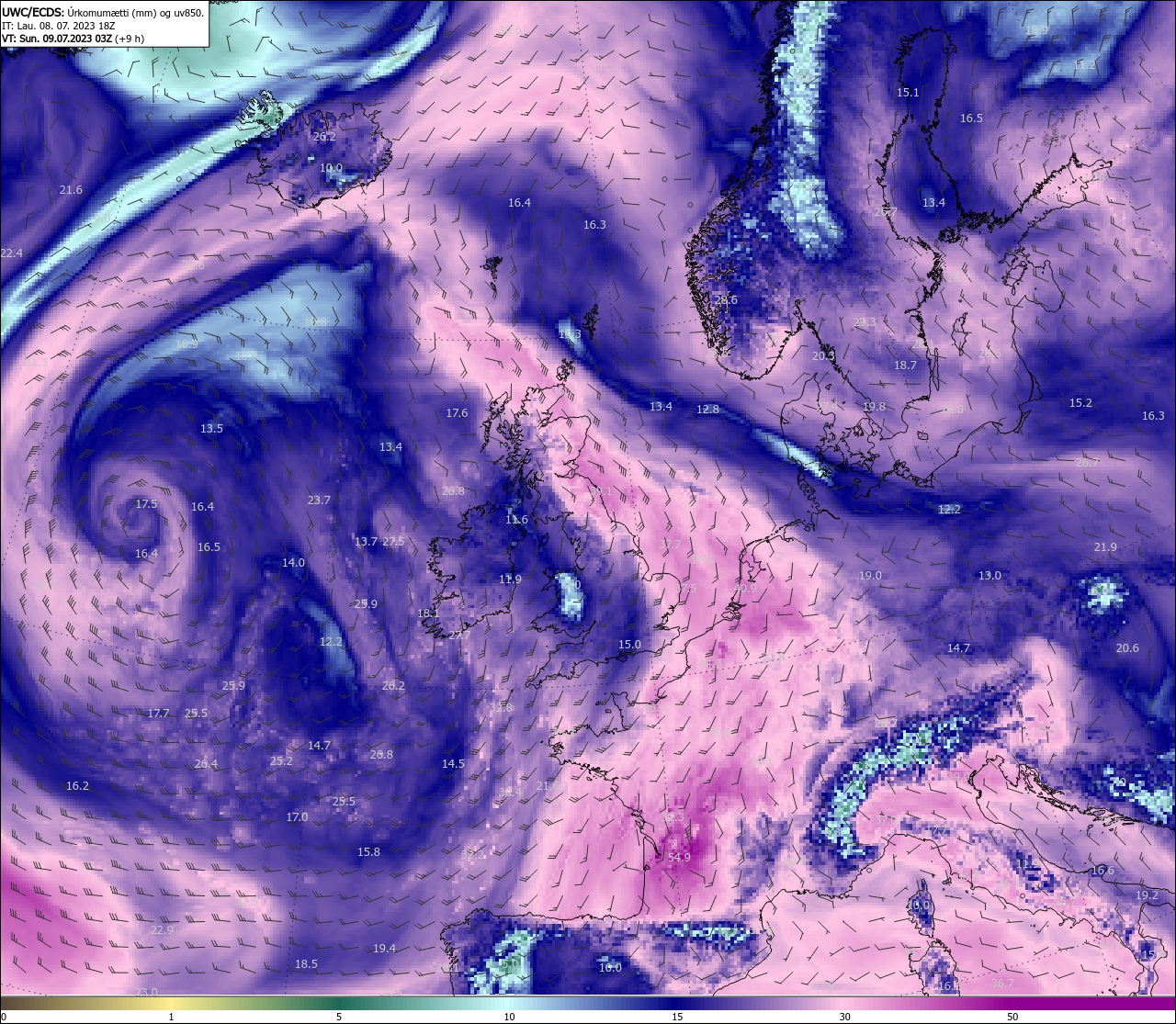
Task: Click the 26.8 value on the map
Action: pyautogui.click(x=381, y=755)
